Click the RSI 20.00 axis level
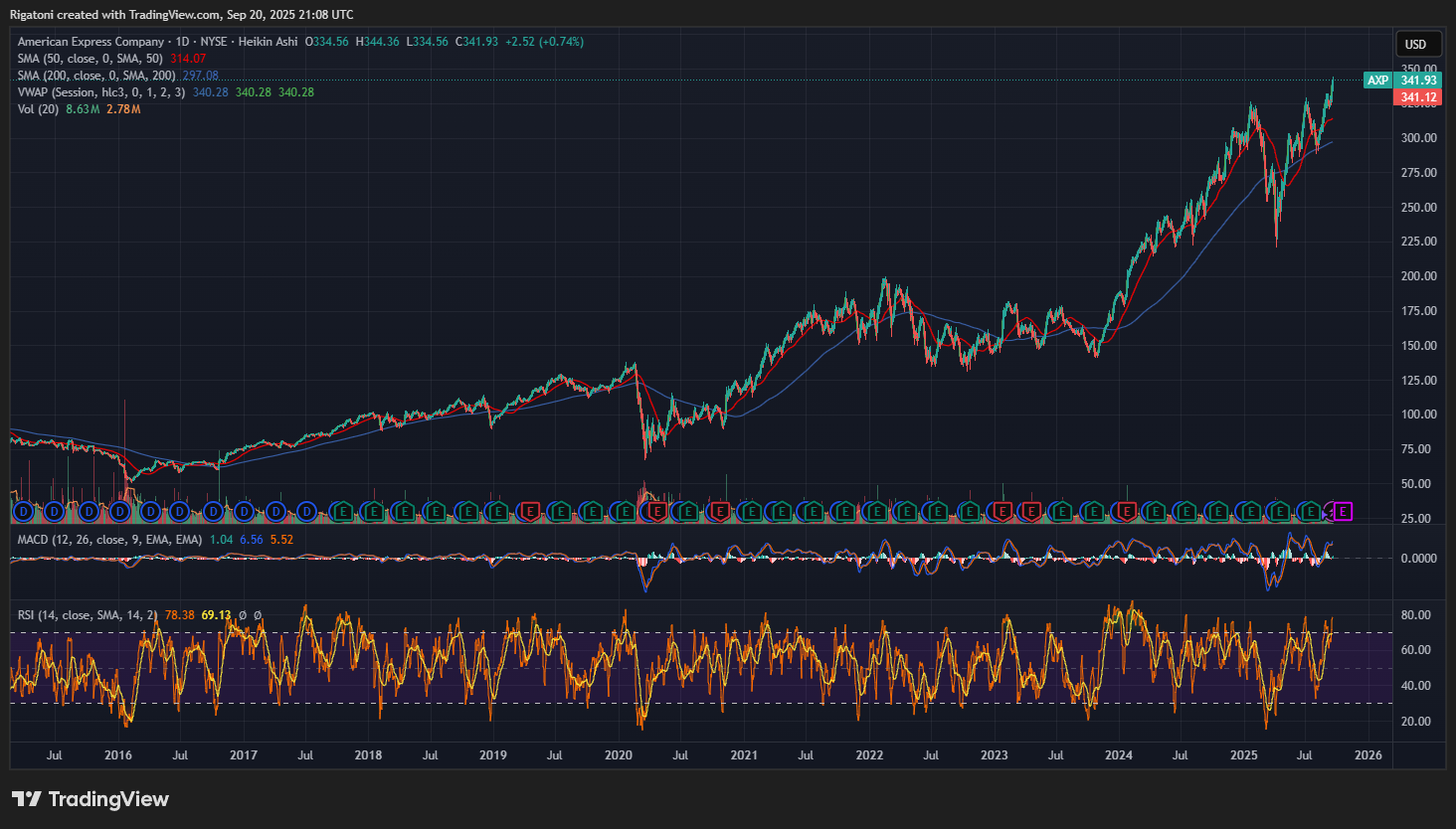 click(x=1416, y=722)
